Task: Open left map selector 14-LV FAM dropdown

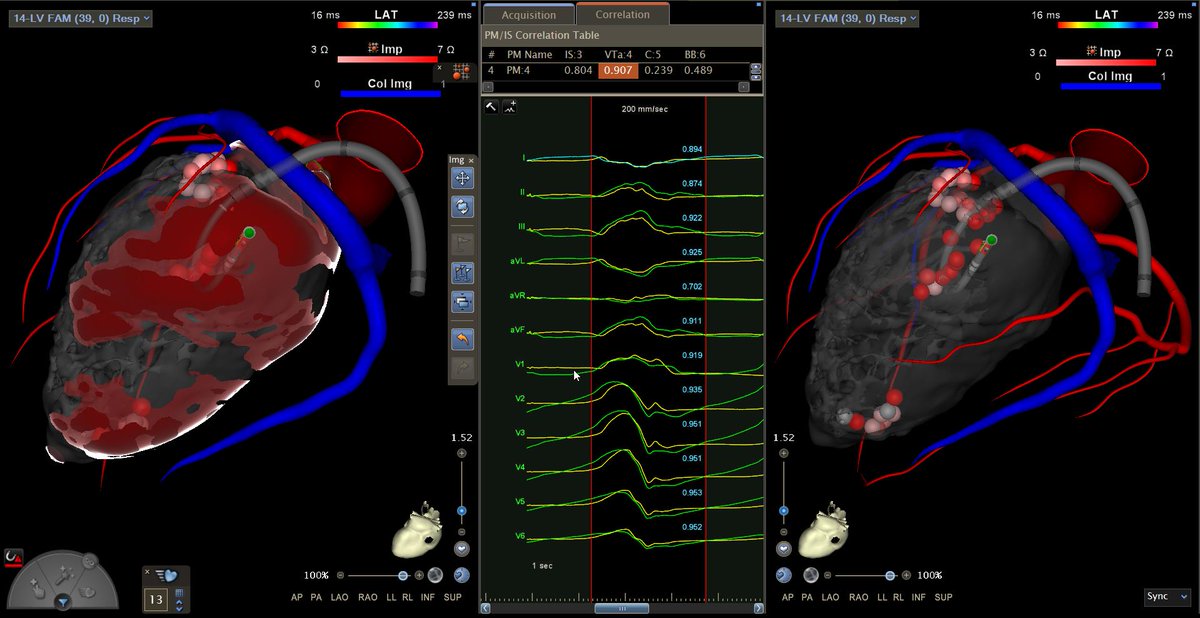Action: [81, 18]
